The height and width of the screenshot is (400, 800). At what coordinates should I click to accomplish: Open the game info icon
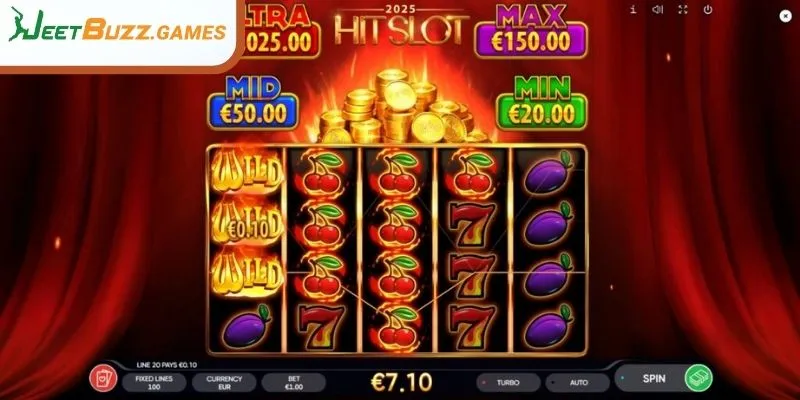pyautogui.click(x=633, y=9)
